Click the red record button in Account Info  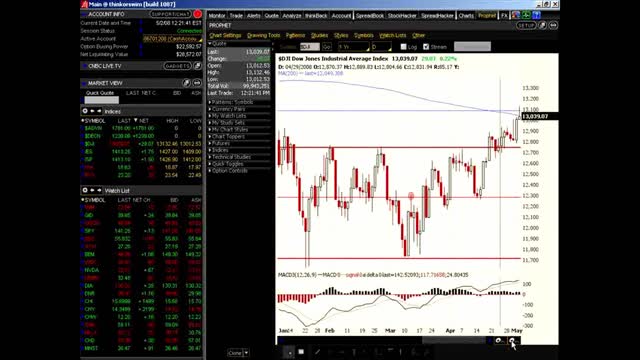coord(198,14)
